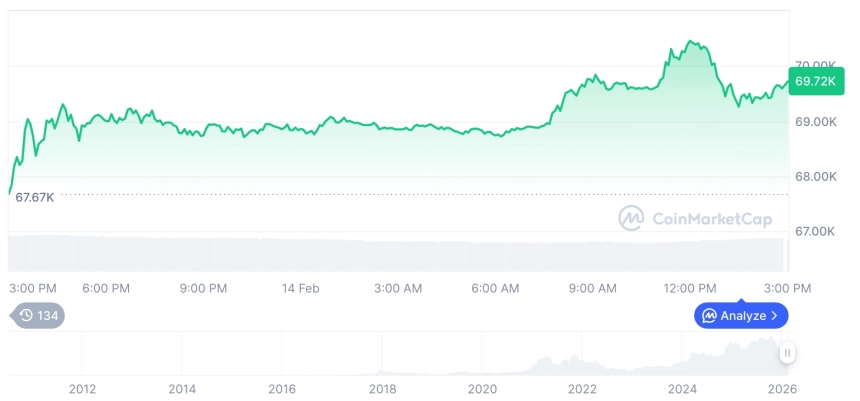Click the 6:00 AM time axis label
Image resolution: width=860 pixels, height=401 pixels.
[x=495, y=288]
